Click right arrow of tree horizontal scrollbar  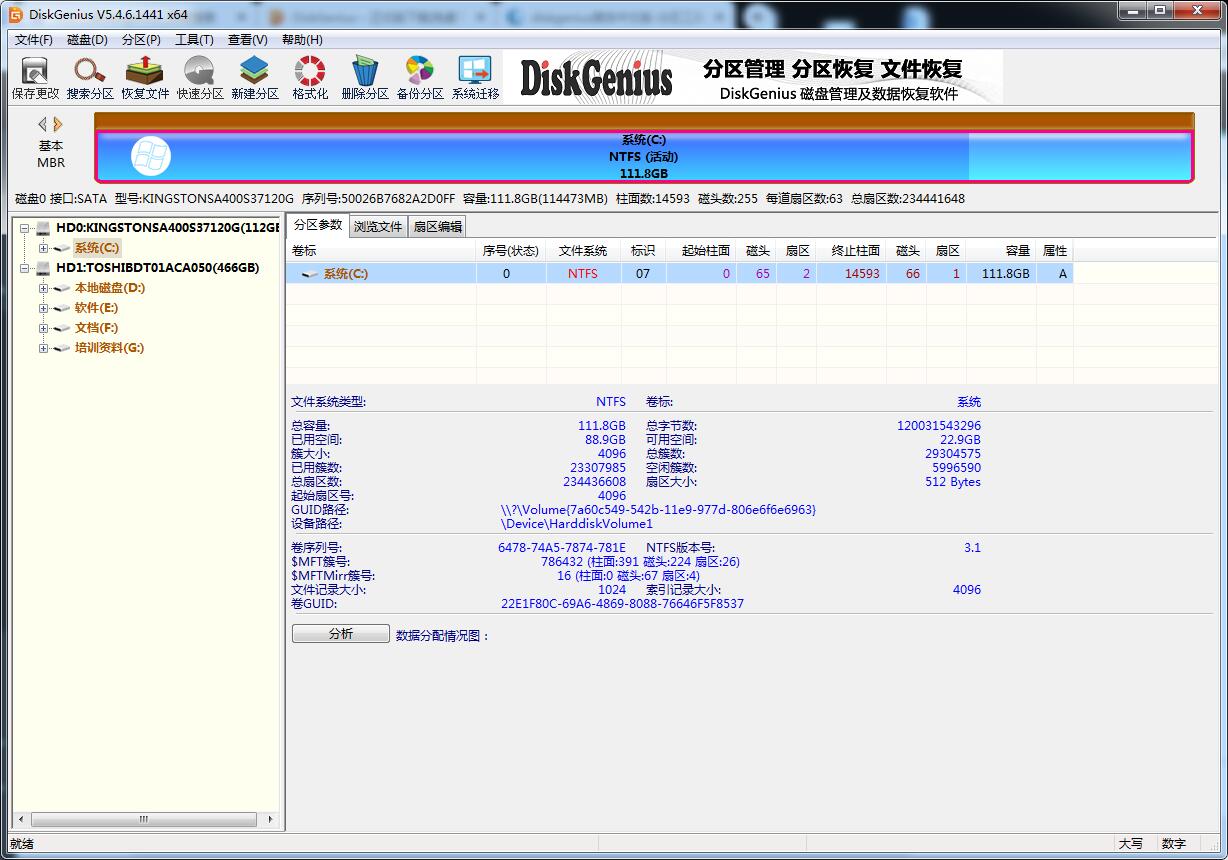click(270, 819)
